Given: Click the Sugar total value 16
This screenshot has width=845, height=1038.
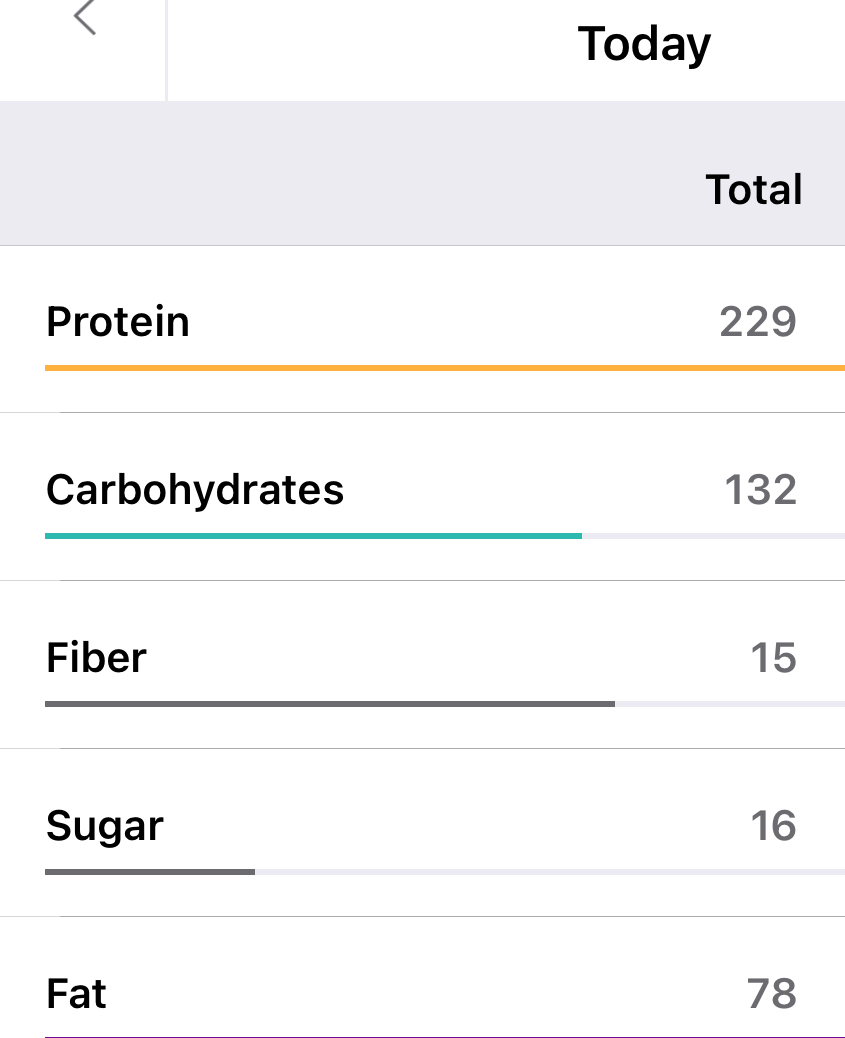Looking at the screenshot, I should (x=773, y=826).
